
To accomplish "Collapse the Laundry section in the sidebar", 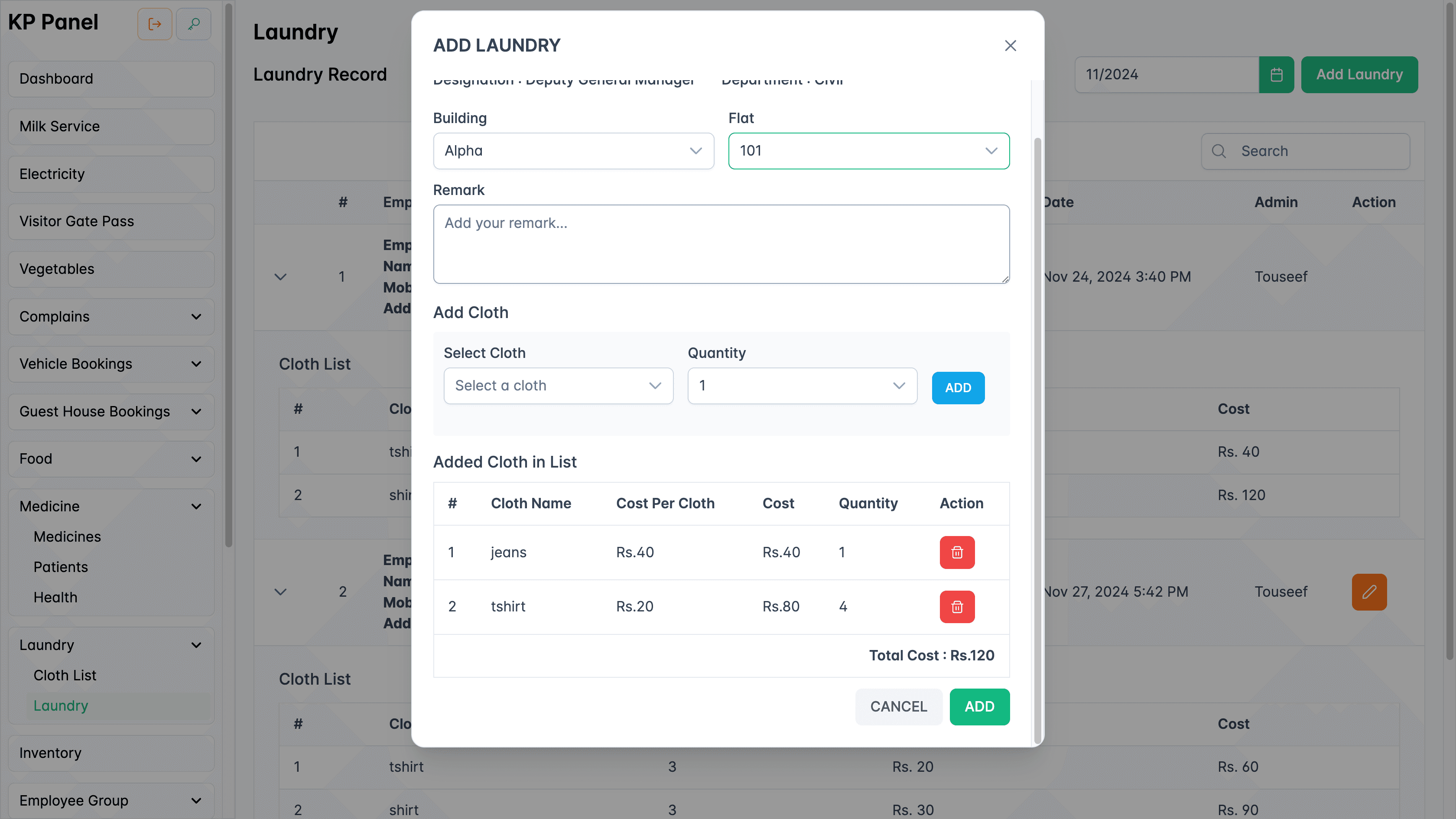I will 196,644.
